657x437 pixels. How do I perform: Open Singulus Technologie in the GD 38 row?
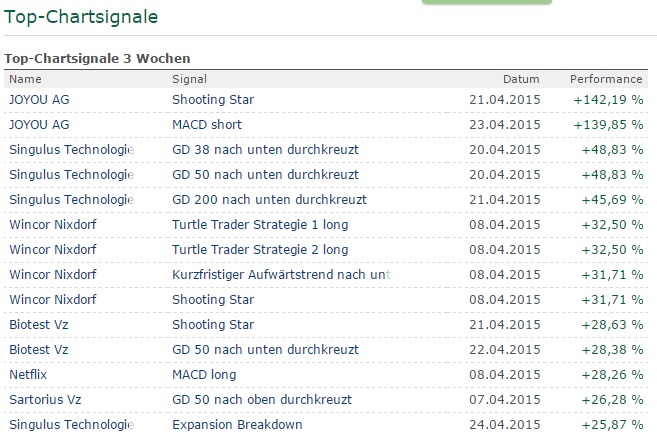(71, 150)
